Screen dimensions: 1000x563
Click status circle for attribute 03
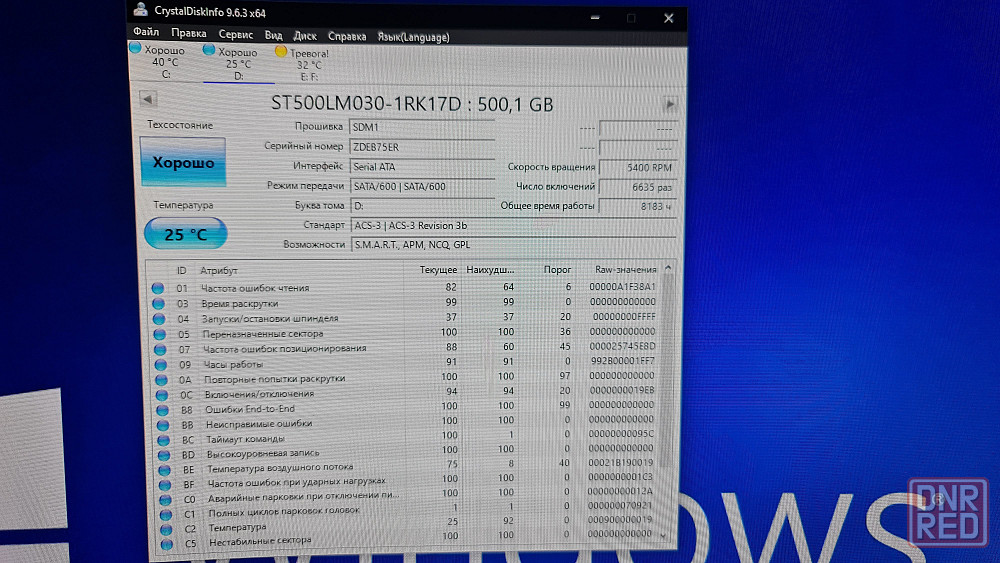(x=158, y=303)
